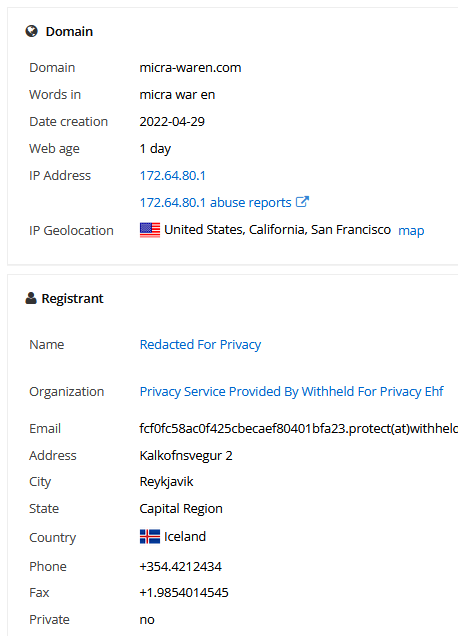Click the Reykjavik city value
The width and height of the screenshot is (458, 636).
click(166, 482)
